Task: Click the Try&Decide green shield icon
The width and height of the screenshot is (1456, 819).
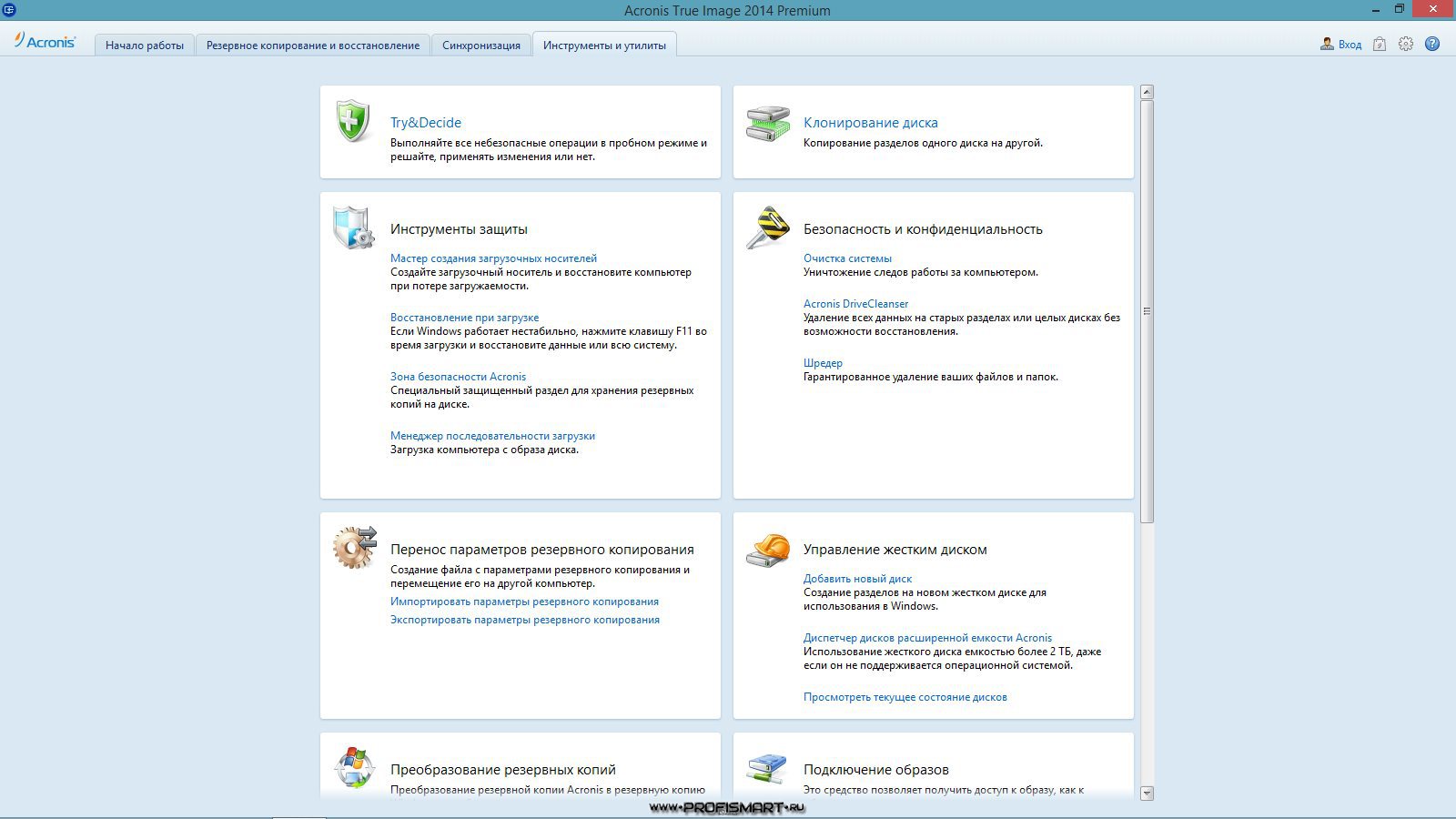Action: click(x=352, y=122)
